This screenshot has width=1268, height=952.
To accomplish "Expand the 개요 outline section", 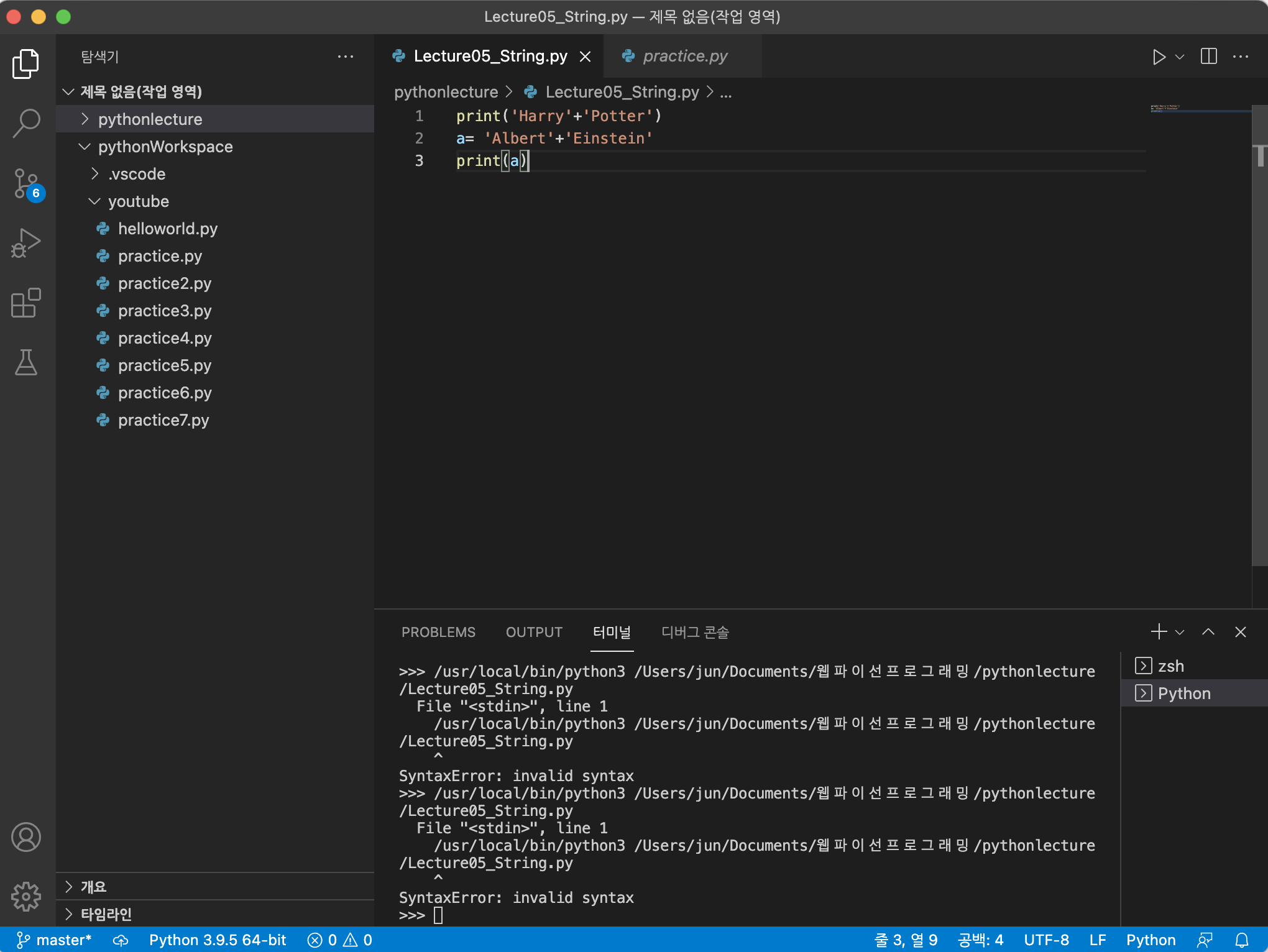I will click(215, 887).
